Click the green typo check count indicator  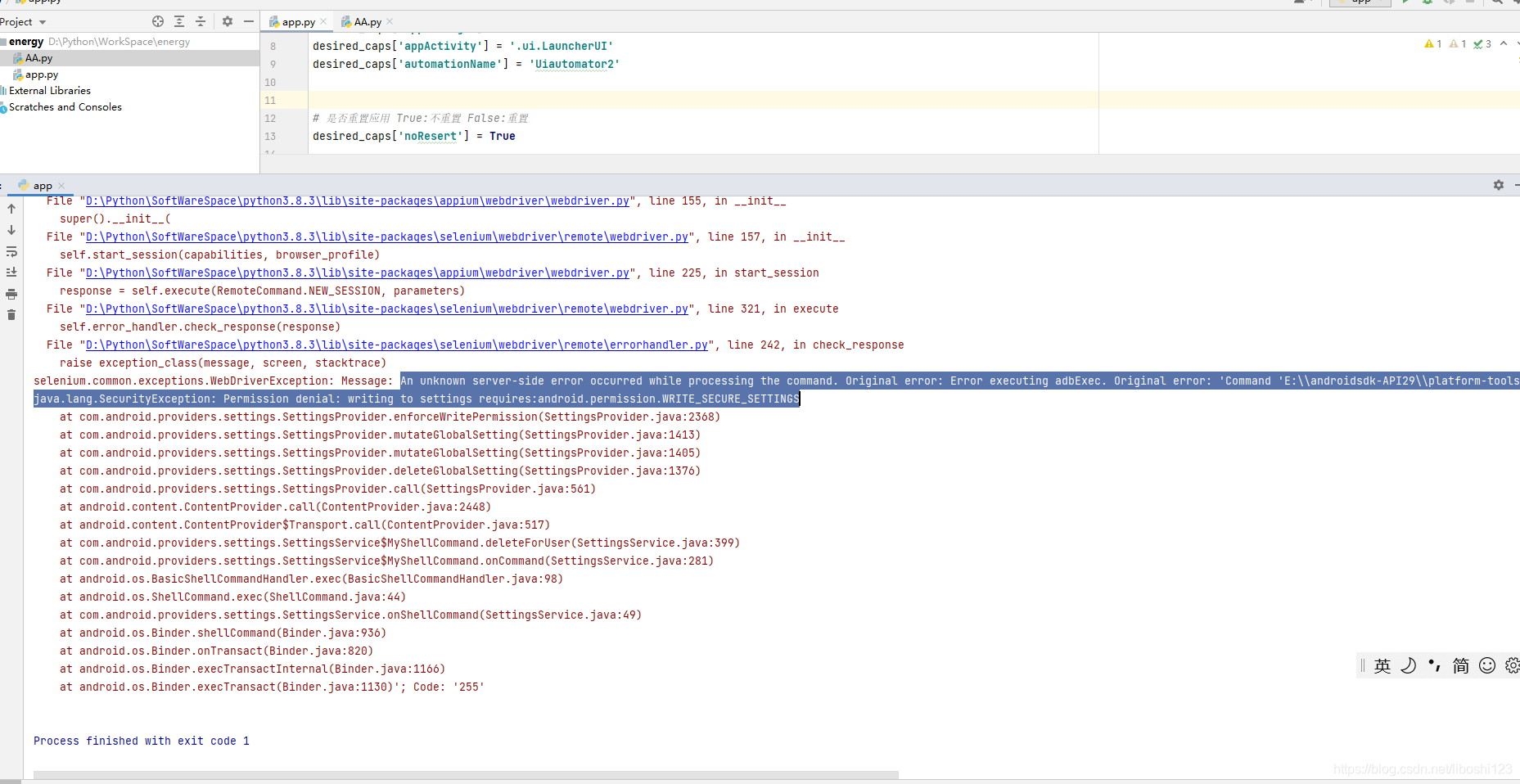[x=1482, y=44]
